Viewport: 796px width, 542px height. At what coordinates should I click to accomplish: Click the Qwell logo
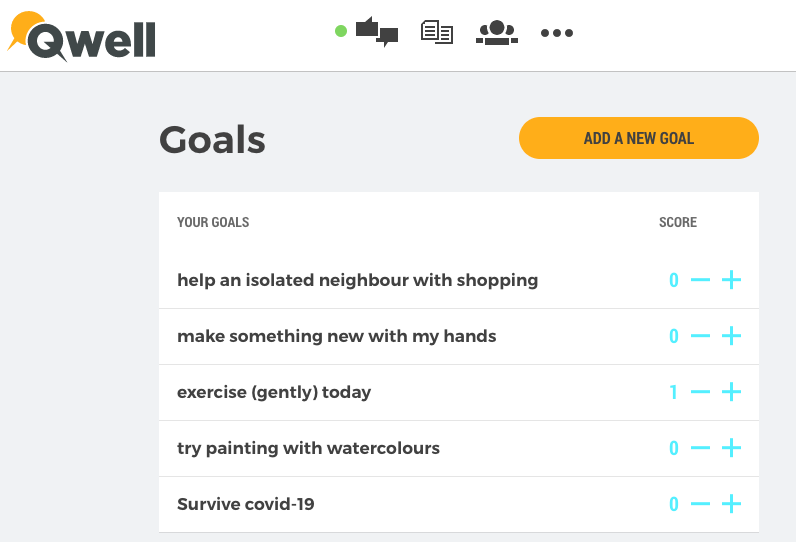81,37
